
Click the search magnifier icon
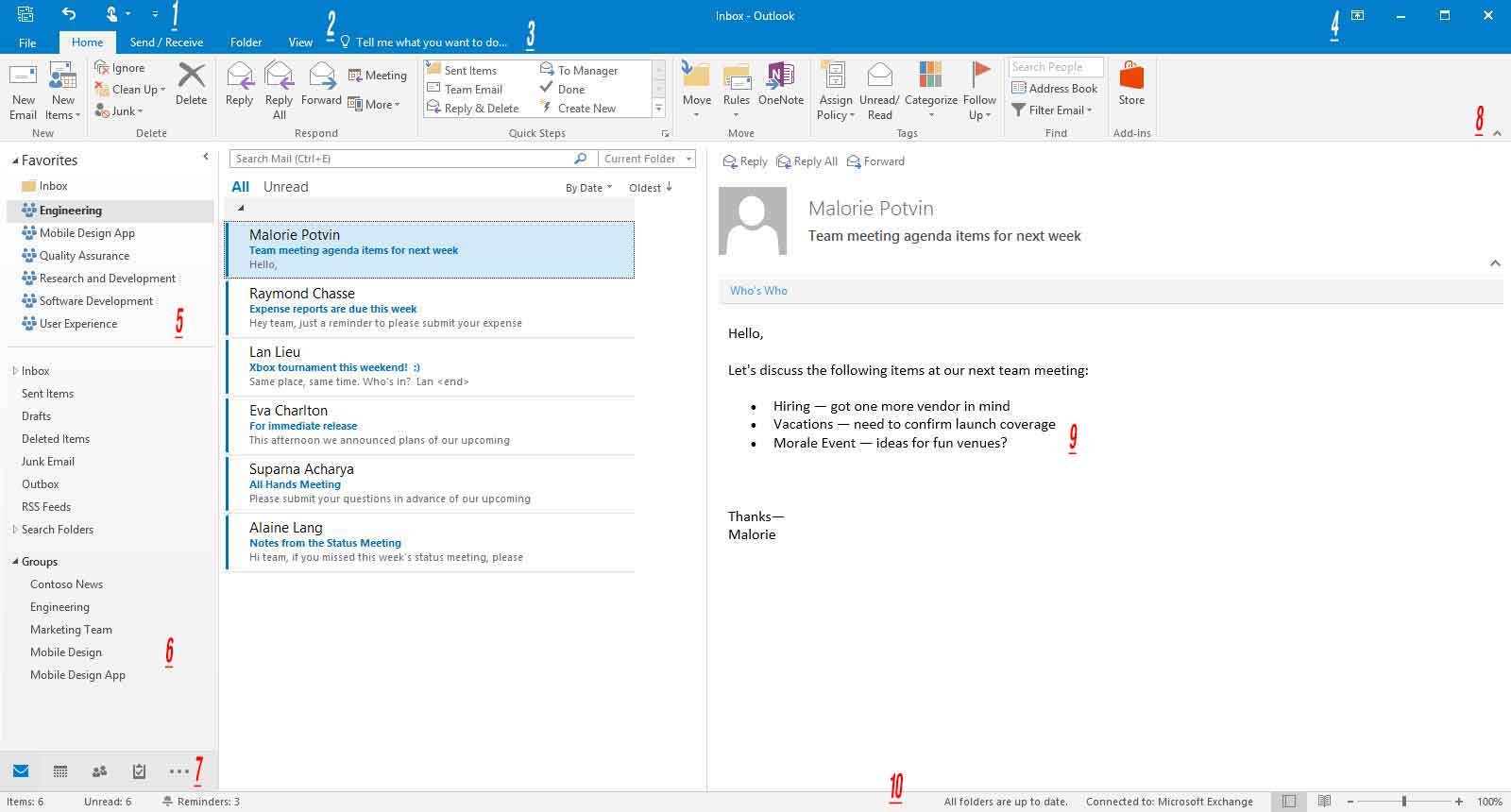580,159
